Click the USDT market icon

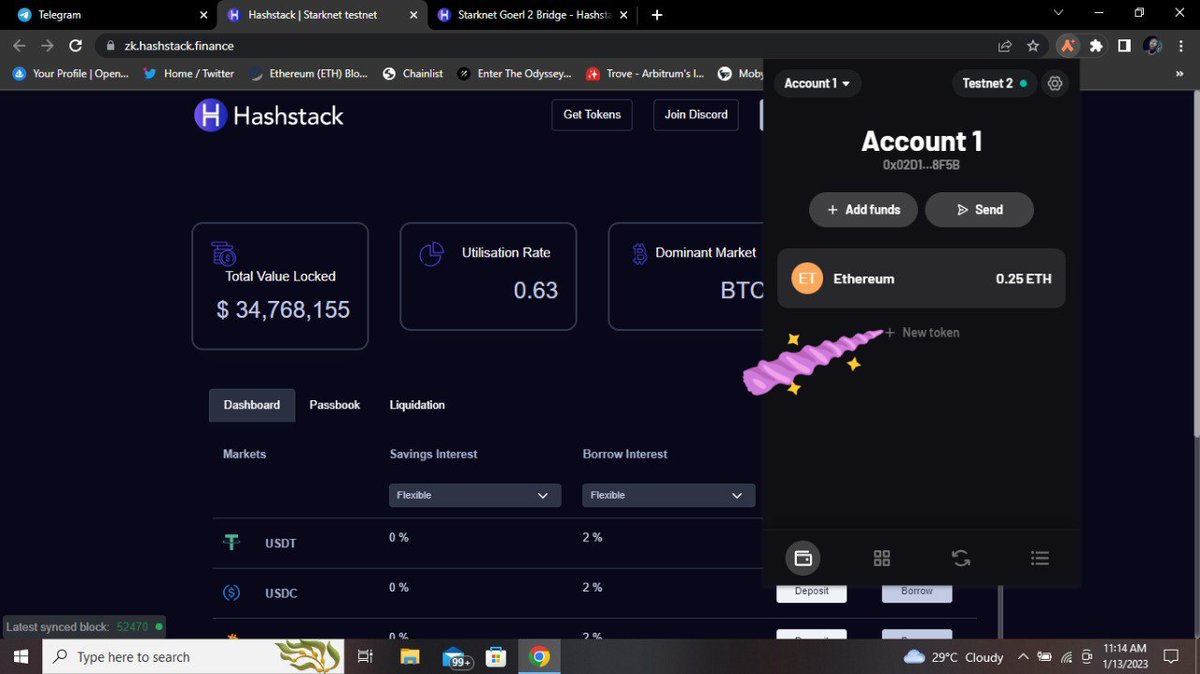pos(232,542)
